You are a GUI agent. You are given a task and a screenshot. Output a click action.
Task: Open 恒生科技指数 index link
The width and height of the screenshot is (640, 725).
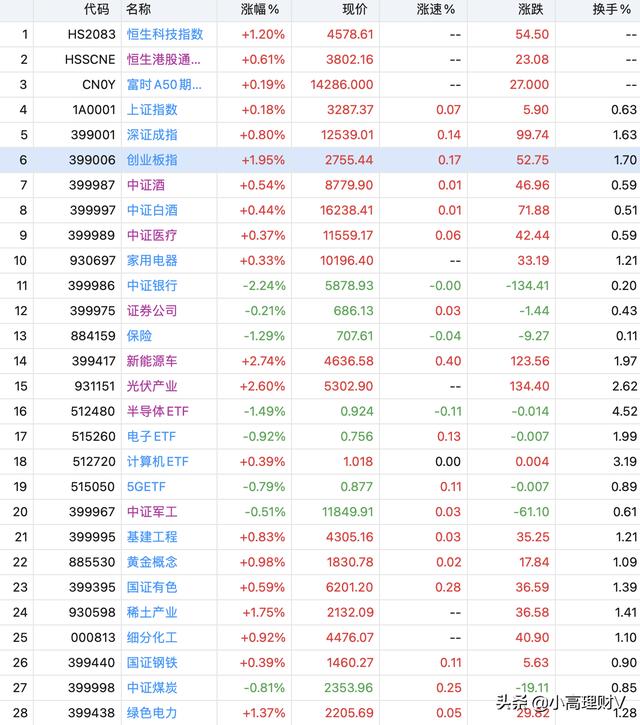tap(165, 34)
